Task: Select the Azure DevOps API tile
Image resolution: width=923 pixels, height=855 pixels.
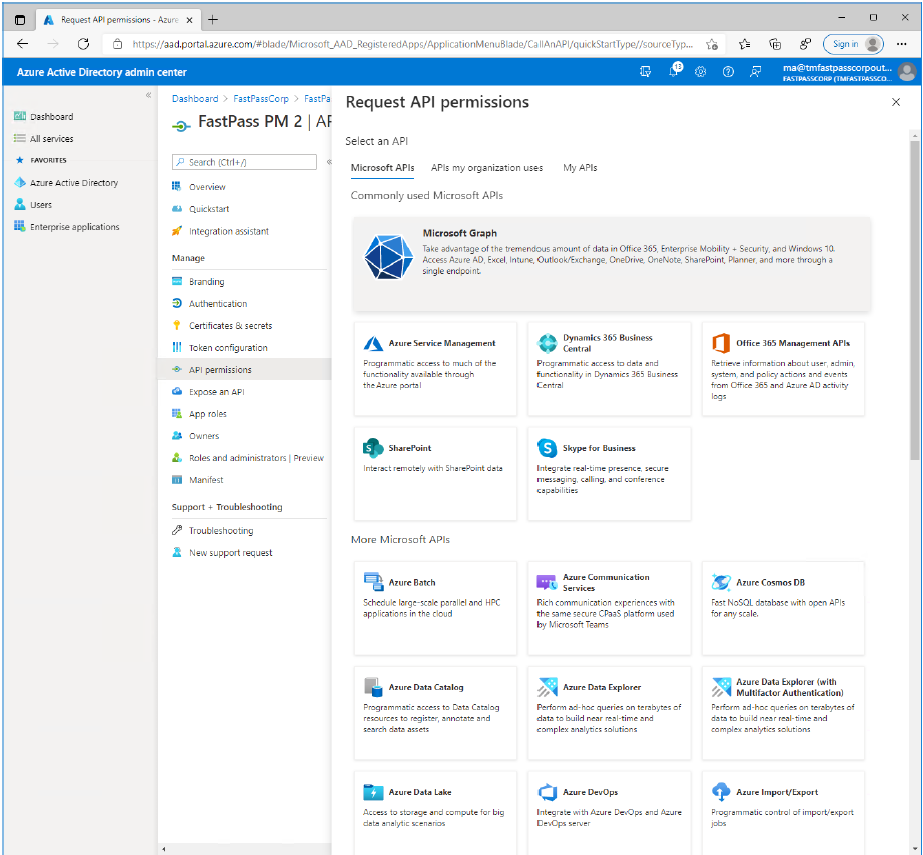Action: point(608,811)
